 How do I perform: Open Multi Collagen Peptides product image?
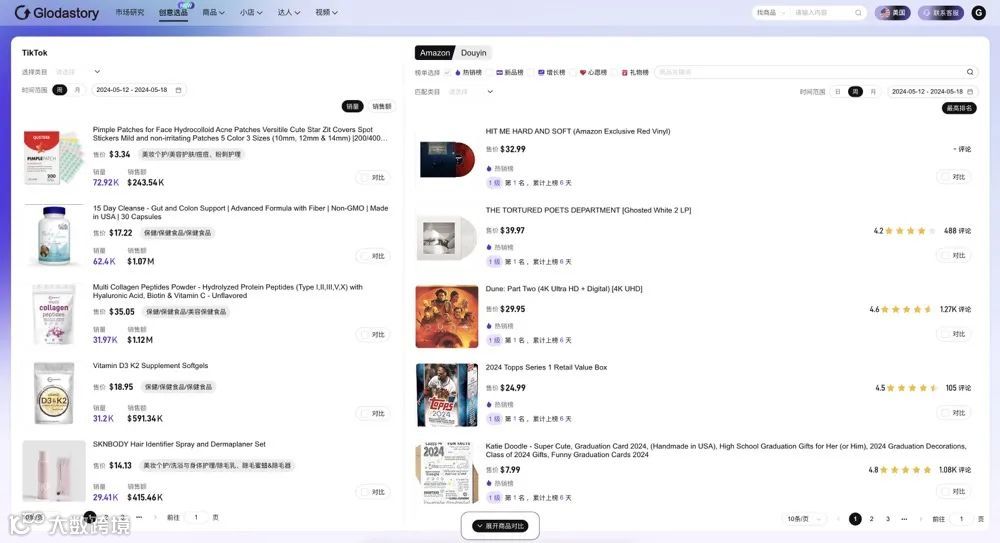click(x=54, y=315)
